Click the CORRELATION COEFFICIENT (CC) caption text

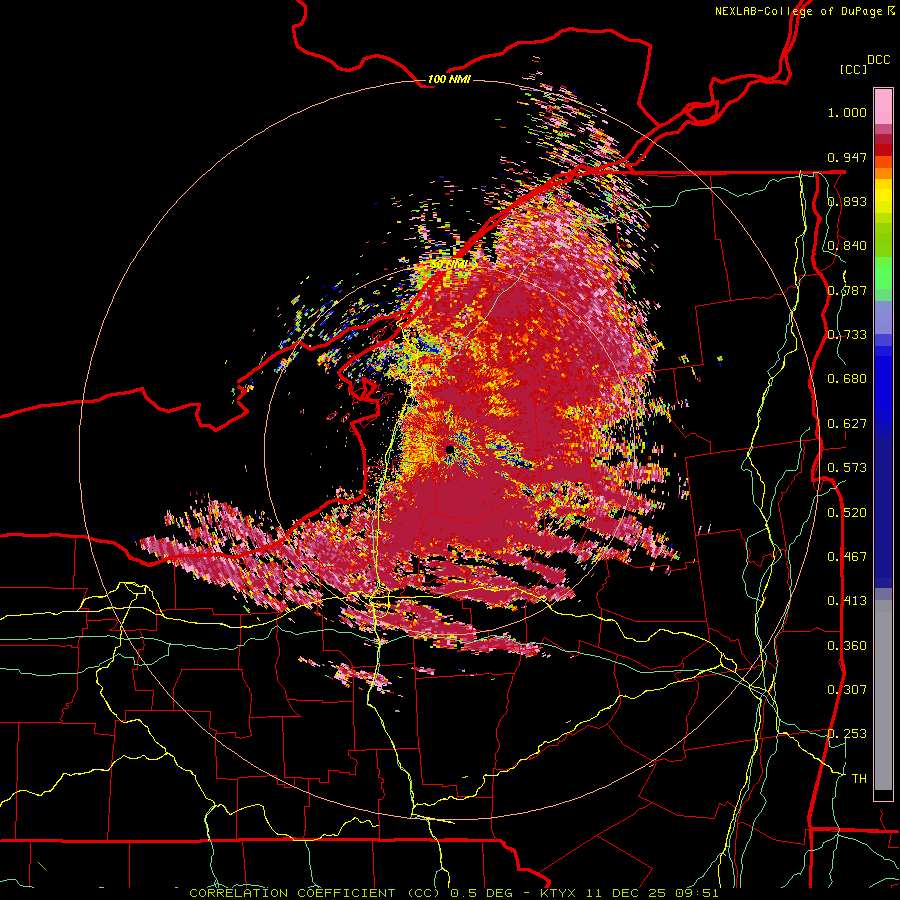[317, 893]
